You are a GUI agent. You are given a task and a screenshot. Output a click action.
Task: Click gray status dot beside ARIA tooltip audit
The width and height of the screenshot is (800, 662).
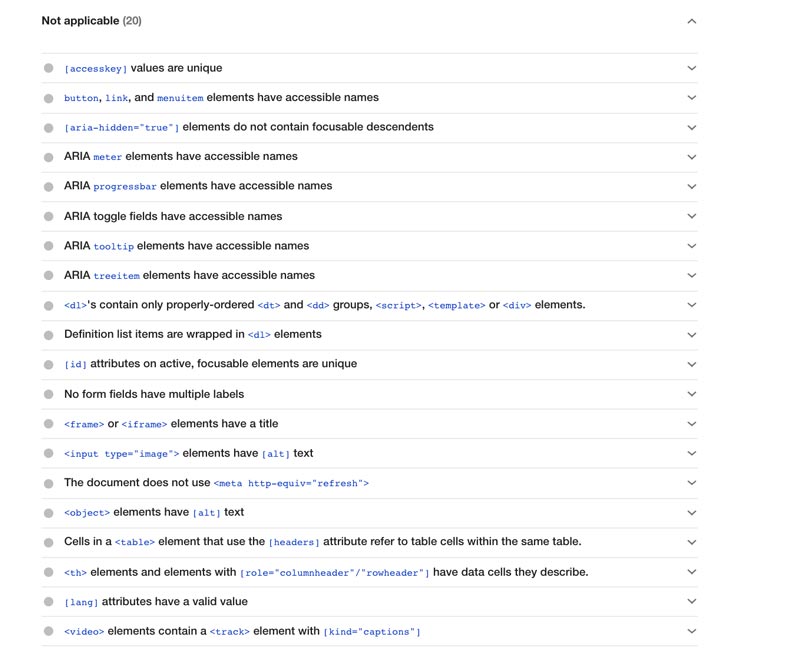tap(48, 246)
